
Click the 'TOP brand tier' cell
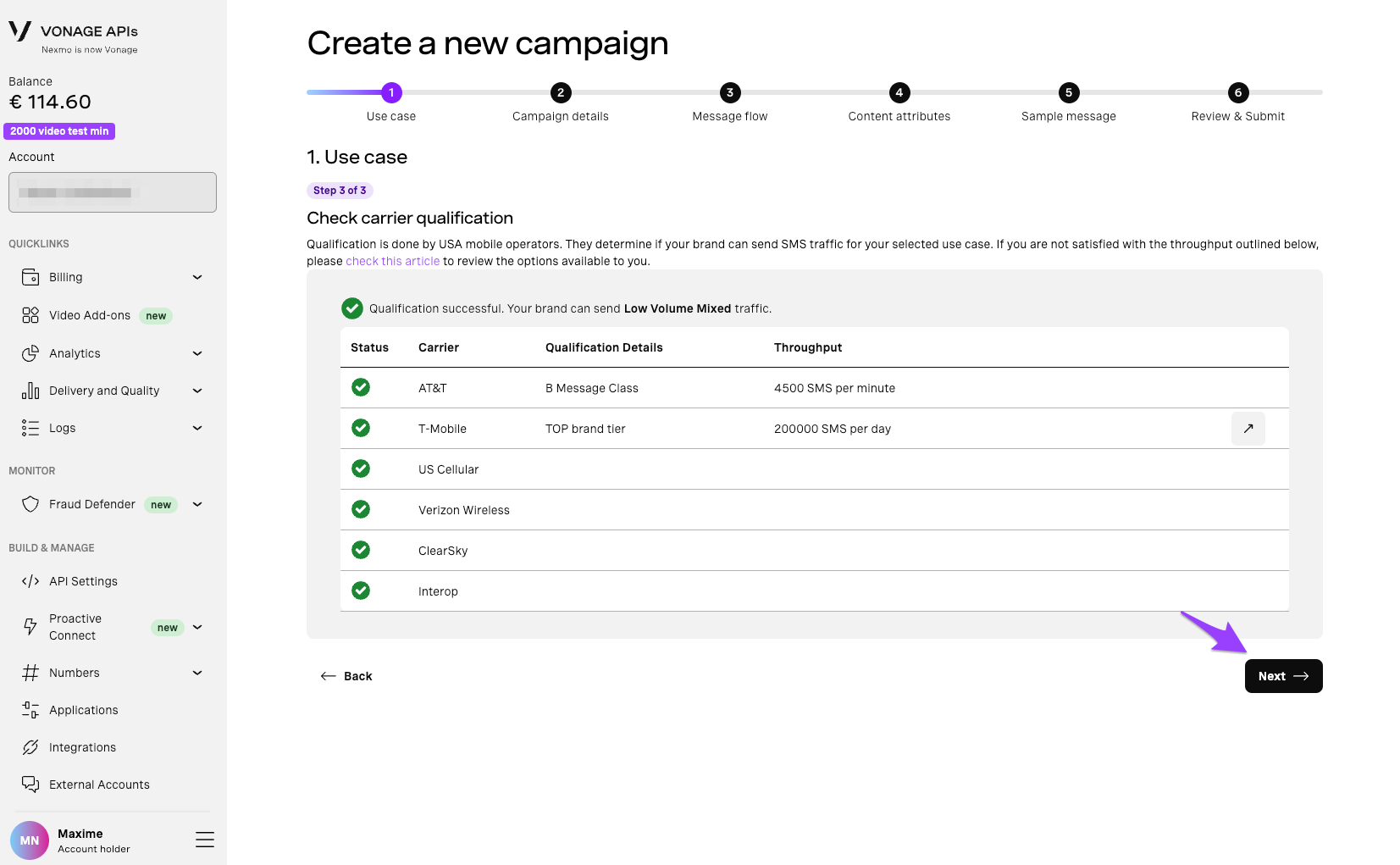tap(585, 429)
